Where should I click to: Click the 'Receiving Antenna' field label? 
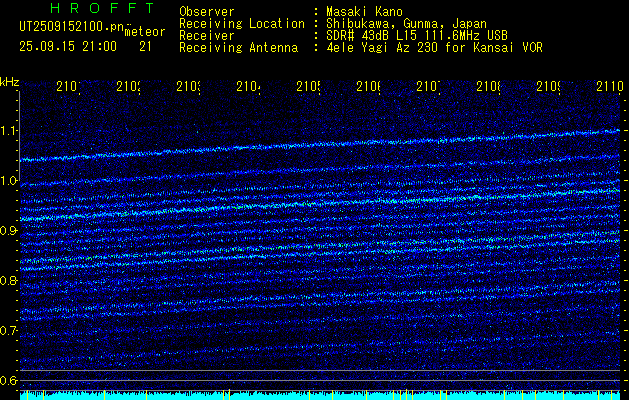coord(239,48)
